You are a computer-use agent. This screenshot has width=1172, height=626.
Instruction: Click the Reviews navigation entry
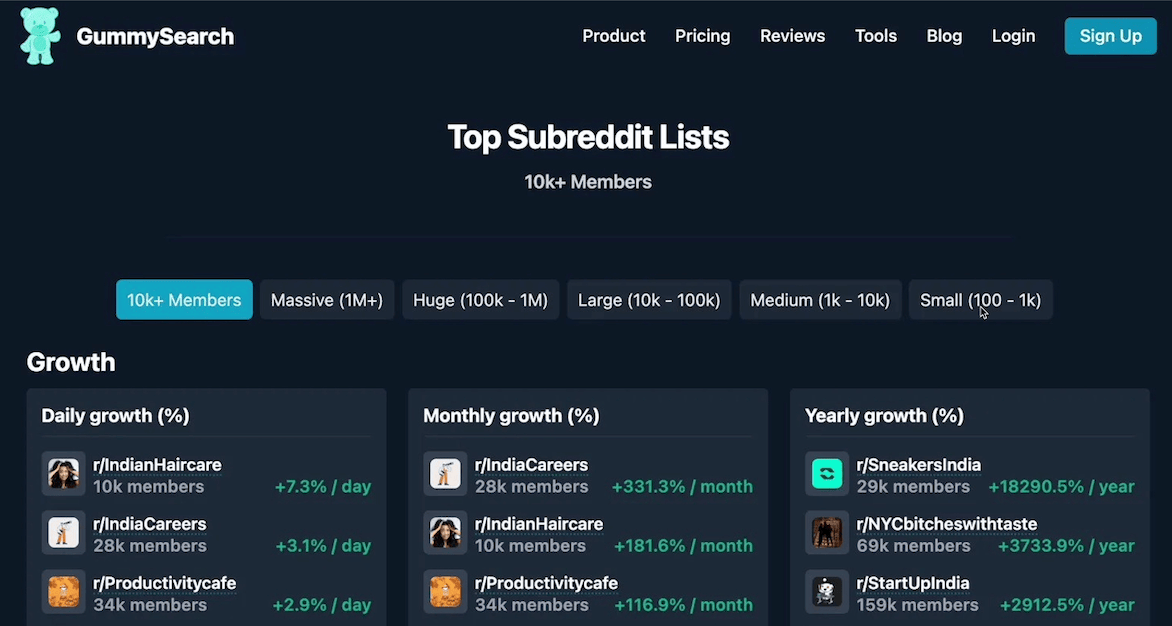792,36
